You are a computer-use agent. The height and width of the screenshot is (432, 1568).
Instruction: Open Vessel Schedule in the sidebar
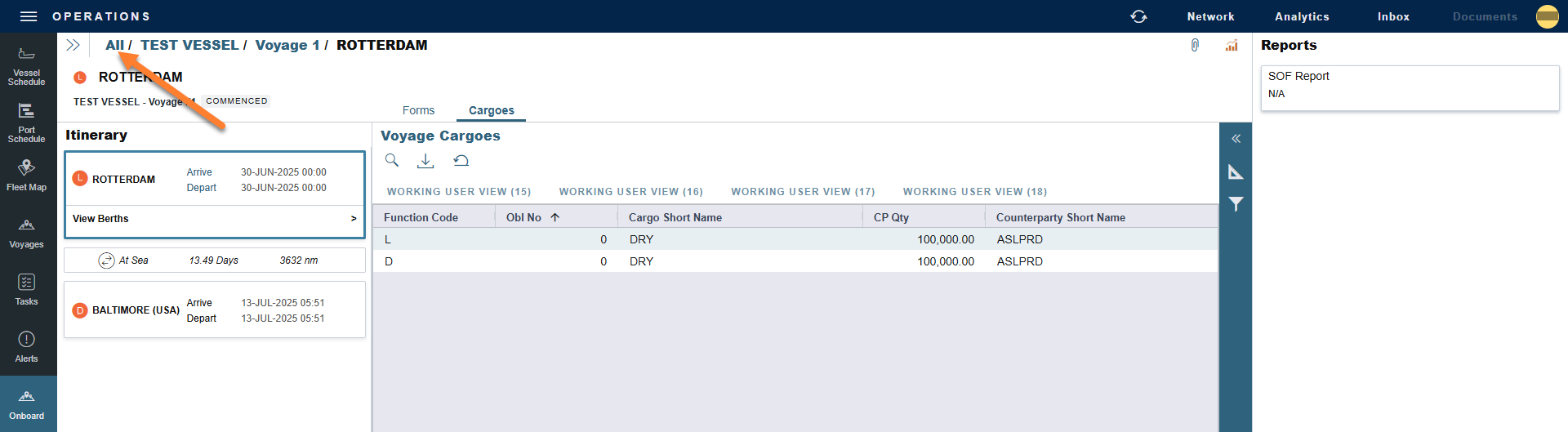click(27, 66)
